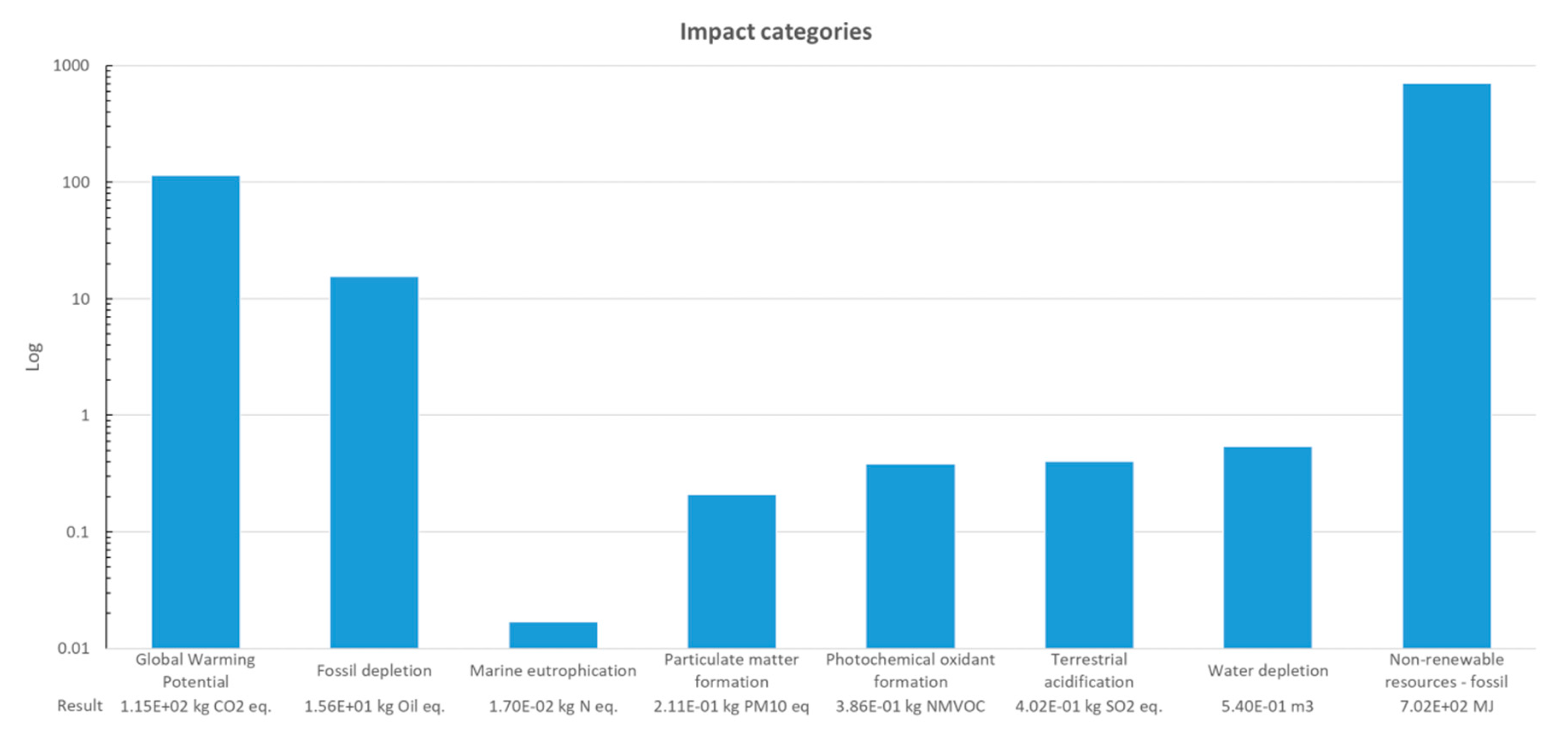Click the 'Impact categories' chart title
Viewport: 1568px width, 730px height.
click(x=776, y=32)
